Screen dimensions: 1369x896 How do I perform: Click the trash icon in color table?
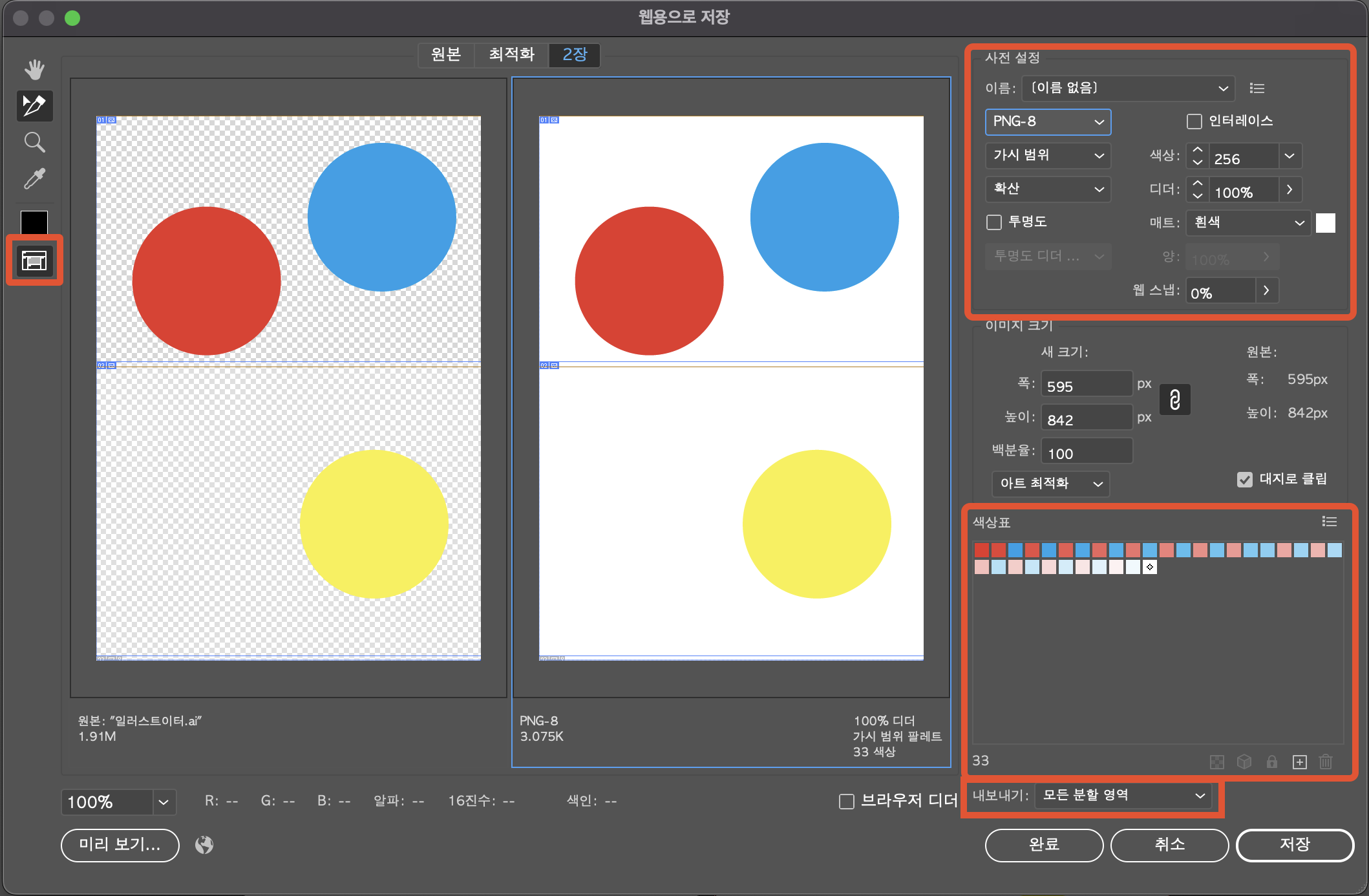tap(1325, 762)
